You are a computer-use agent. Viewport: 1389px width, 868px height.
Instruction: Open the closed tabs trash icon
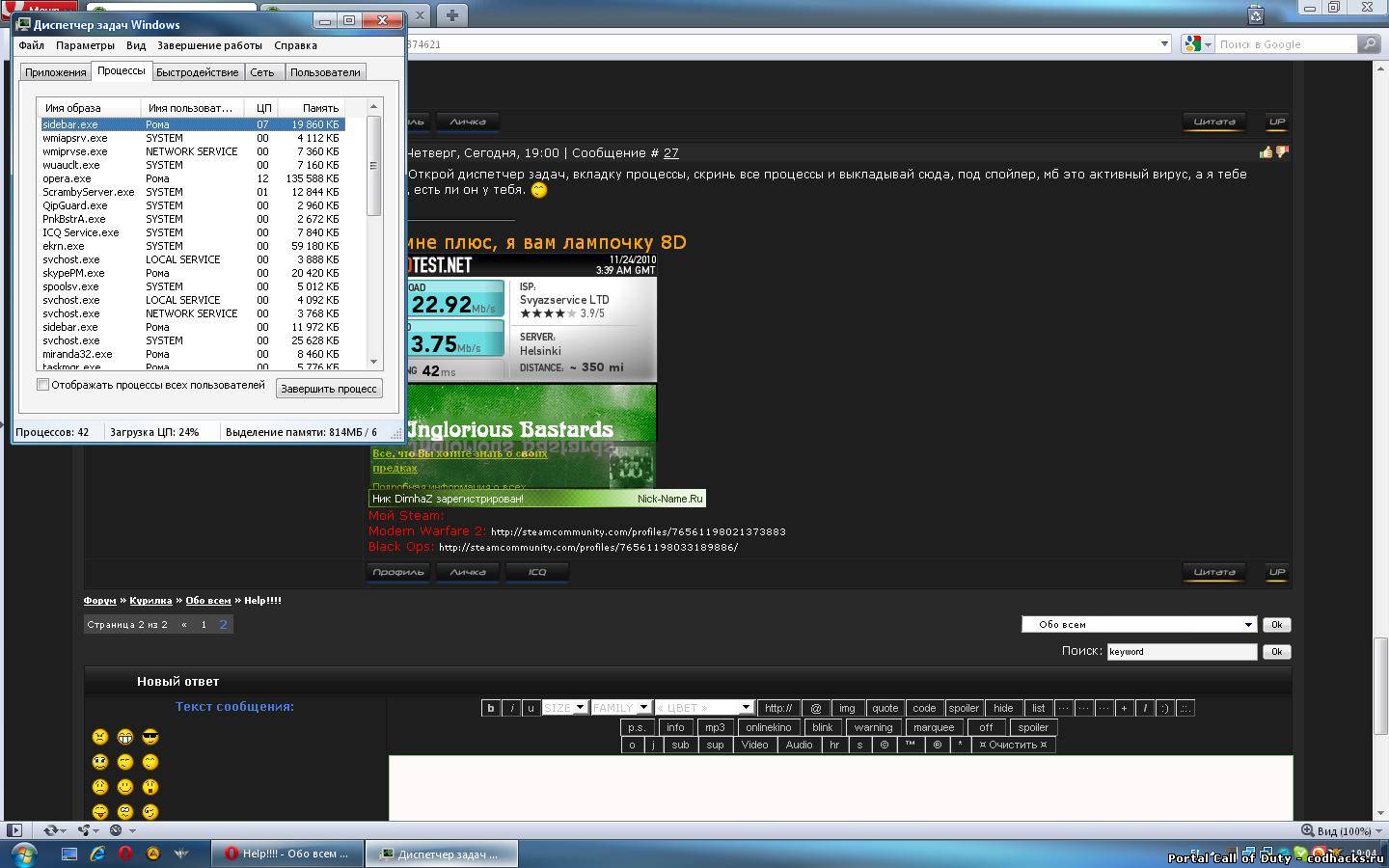click(1255, 14)
